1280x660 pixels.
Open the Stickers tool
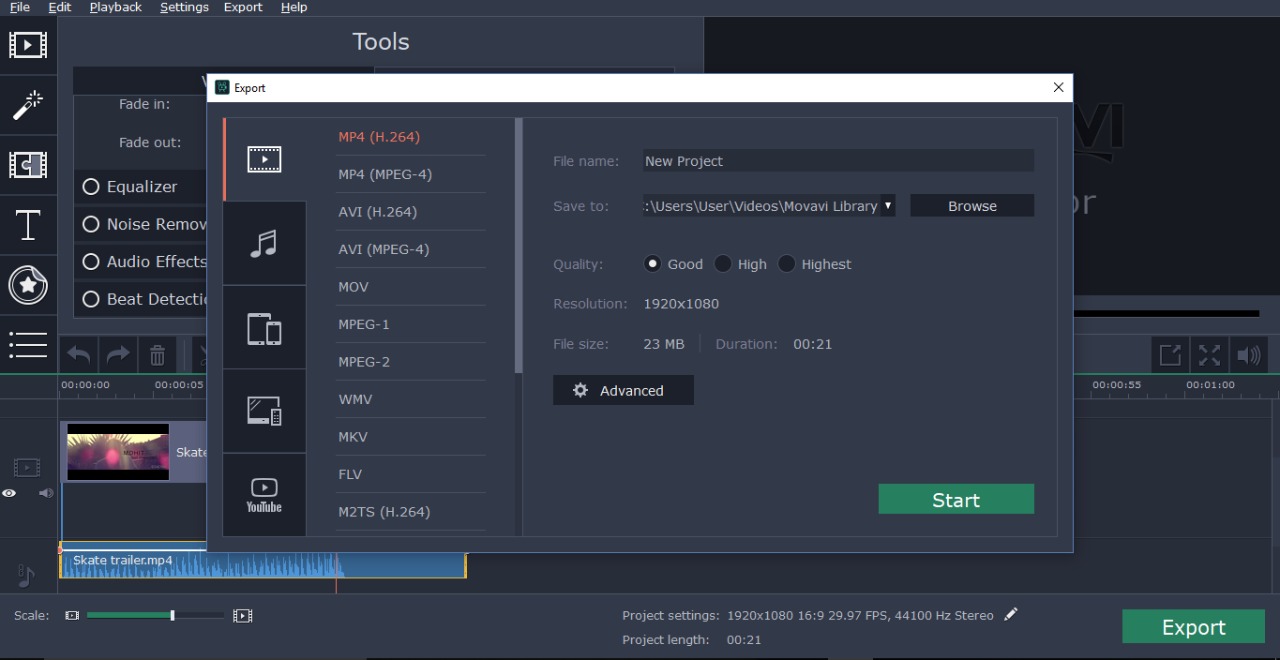point(28,285)
